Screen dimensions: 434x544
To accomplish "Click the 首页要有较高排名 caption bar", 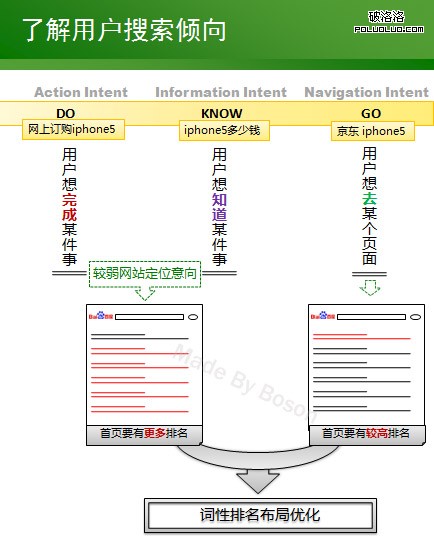I will 367,434.
